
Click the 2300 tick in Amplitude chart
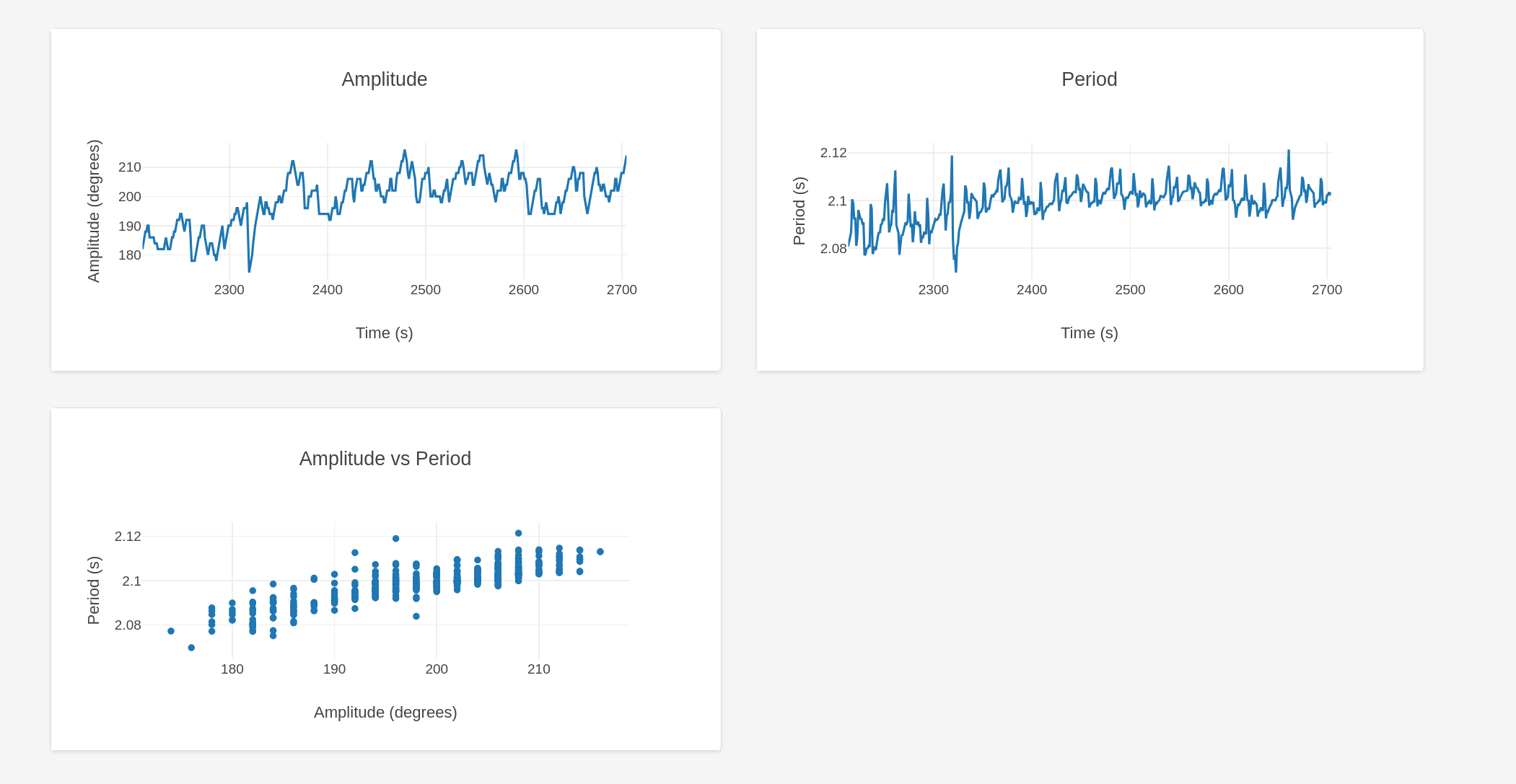tap(229, 290)
